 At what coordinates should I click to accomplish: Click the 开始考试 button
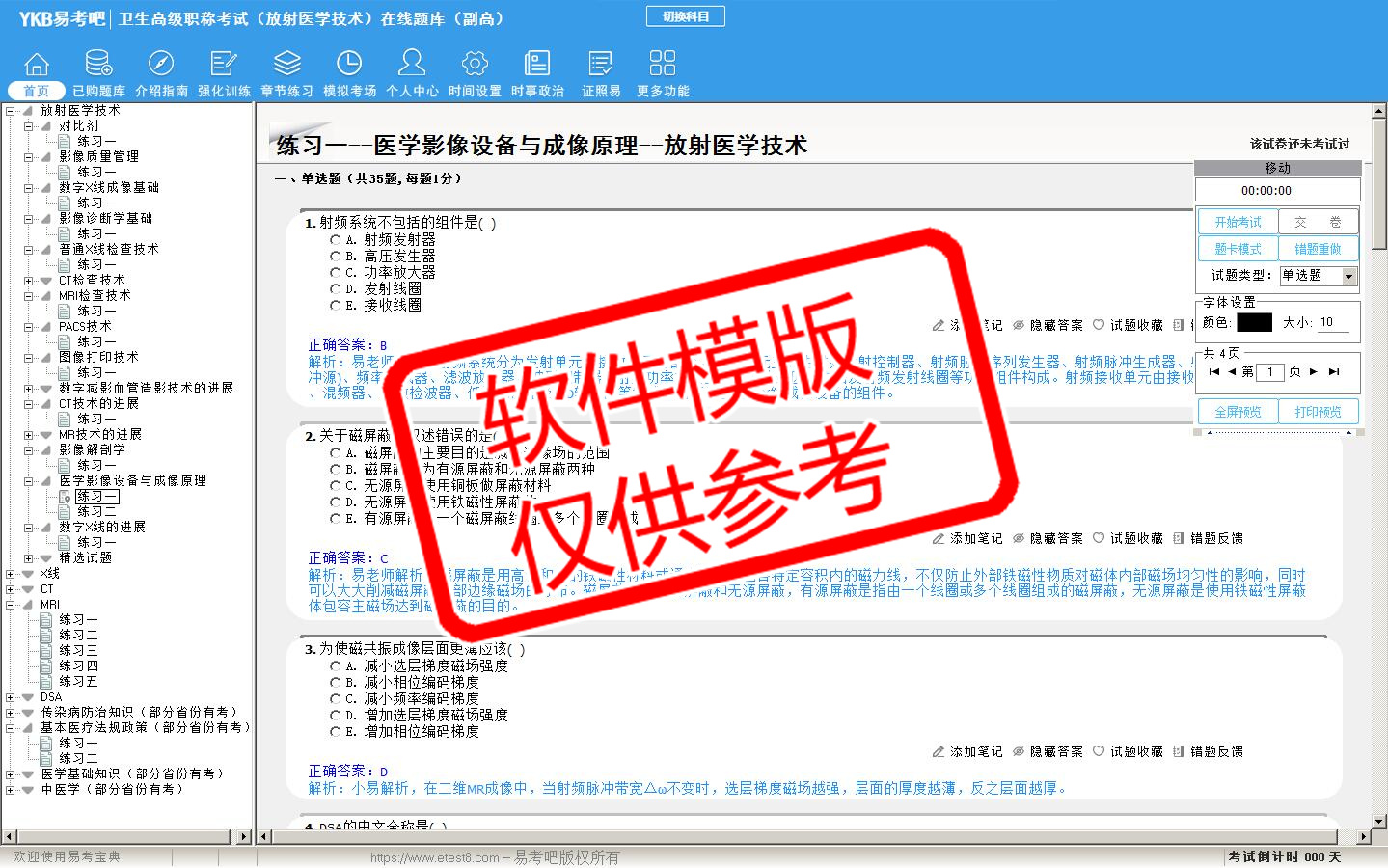(1238, 222)
